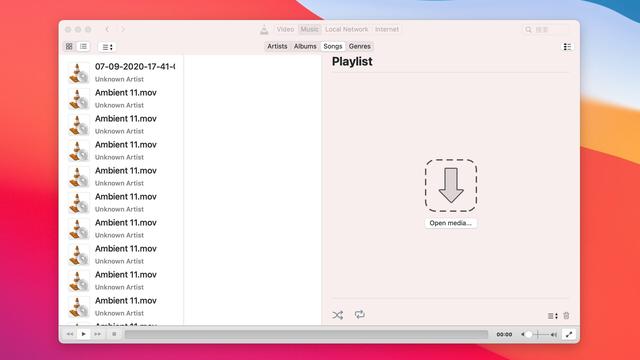Mute audio with the speaker icon
Viewport: 640px width, 360px height.
tap(522, 335)
